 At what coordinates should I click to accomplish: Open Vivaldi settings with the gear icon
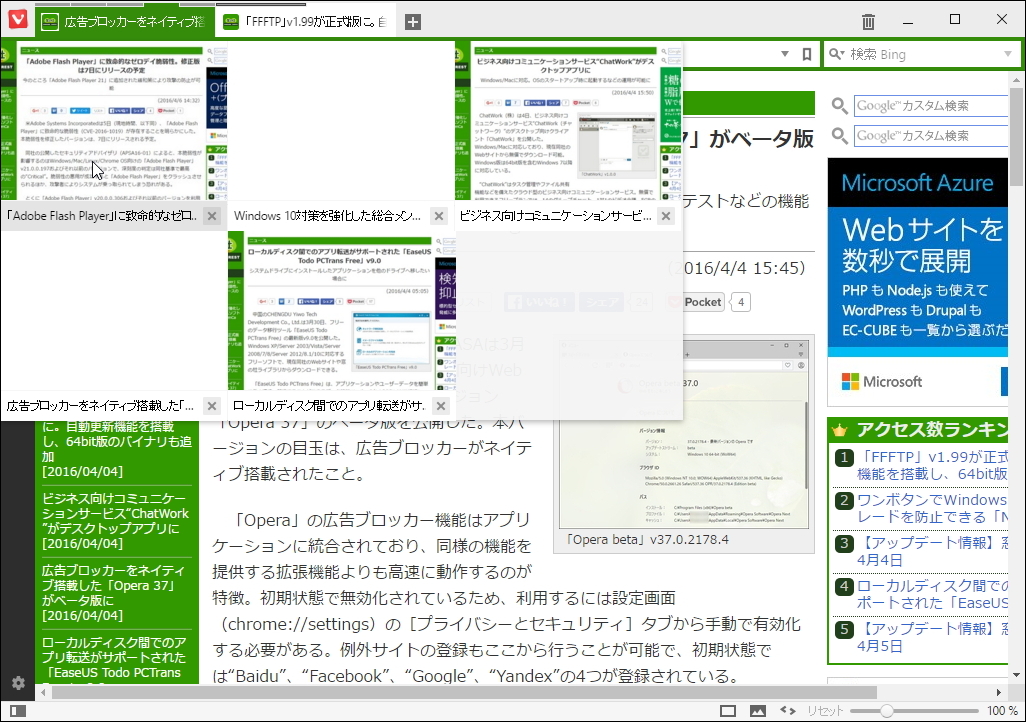(17, 682)
